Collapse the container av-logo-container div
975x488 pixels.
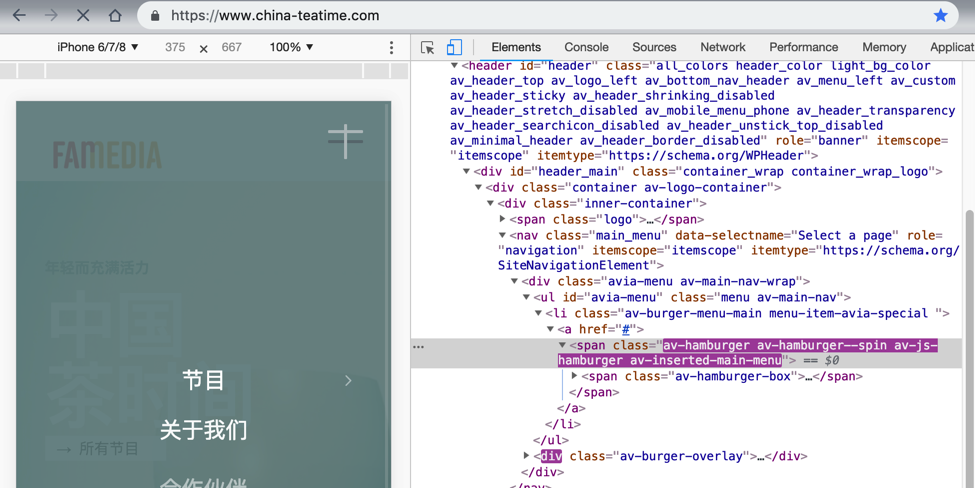[478, 188]
